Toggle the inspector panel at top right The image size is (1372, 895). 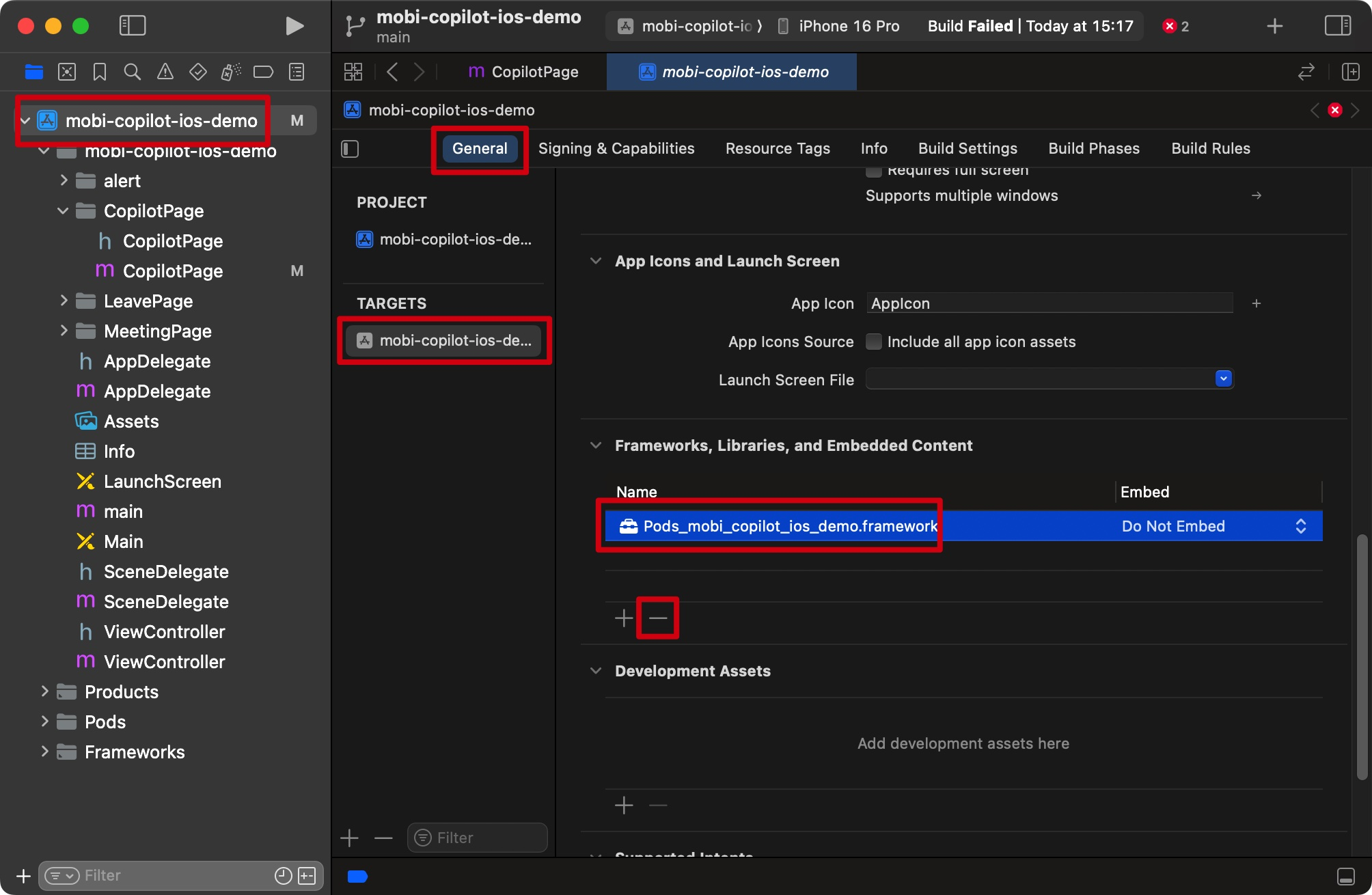(x=1338, y=26)
